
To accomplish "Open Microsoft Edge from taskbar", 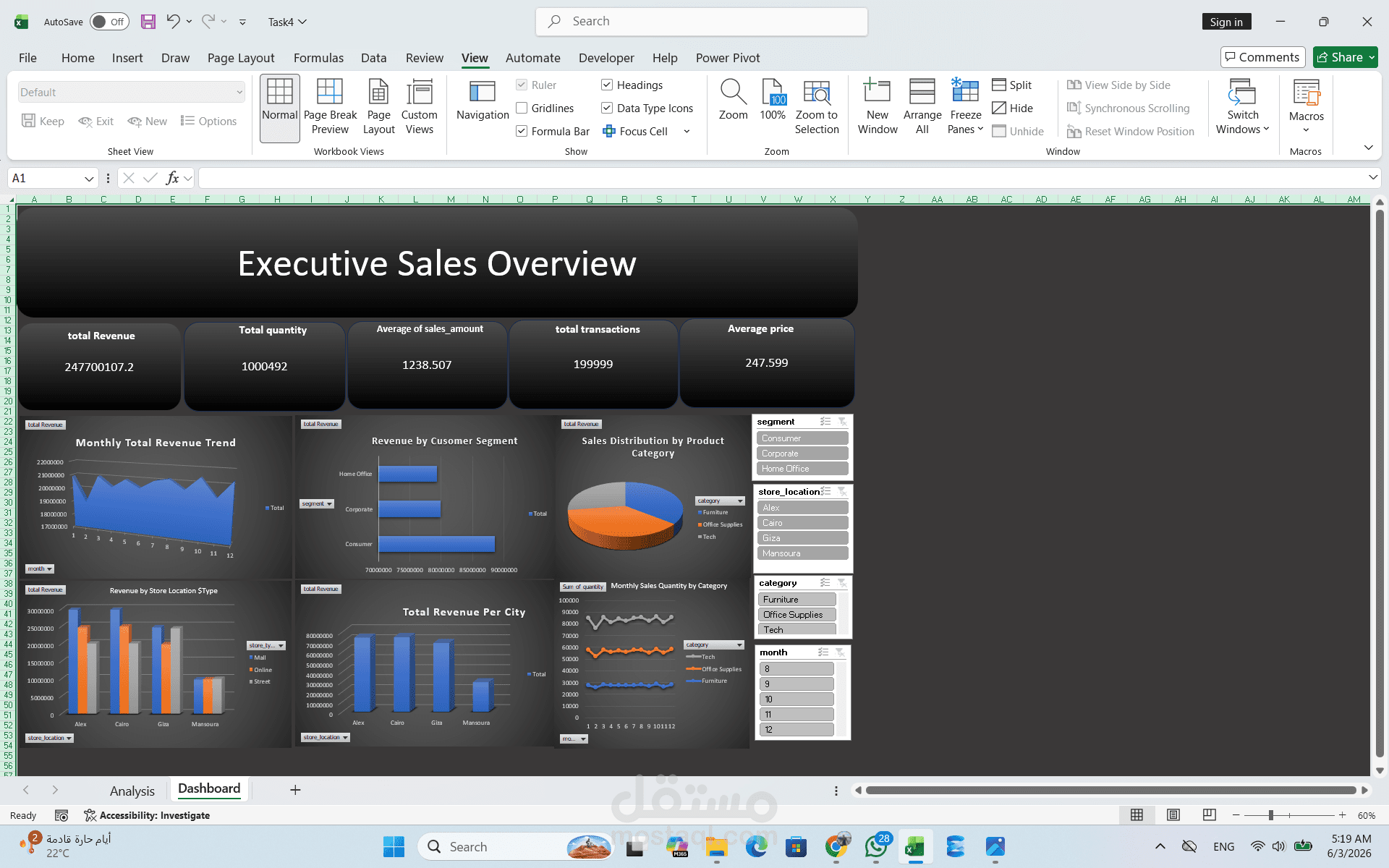I will (x=756, y=846).
